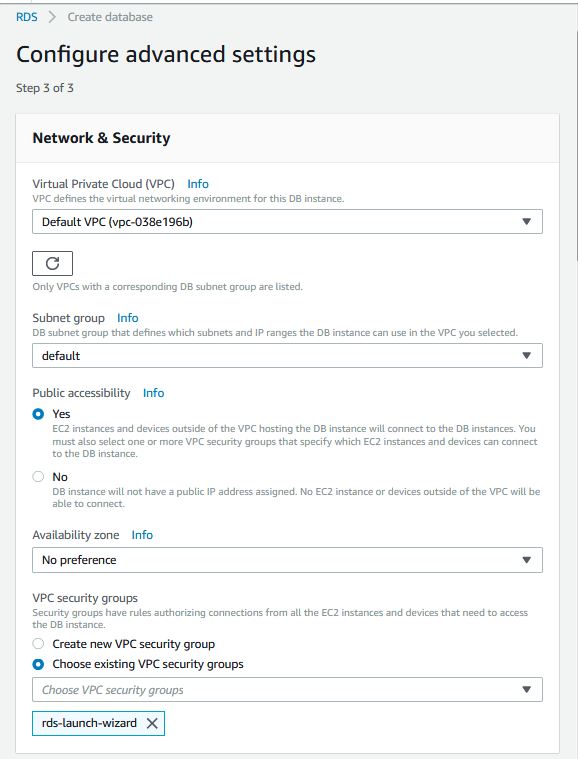Open the No preference availability zone dropdown

[x=288, y=560]
